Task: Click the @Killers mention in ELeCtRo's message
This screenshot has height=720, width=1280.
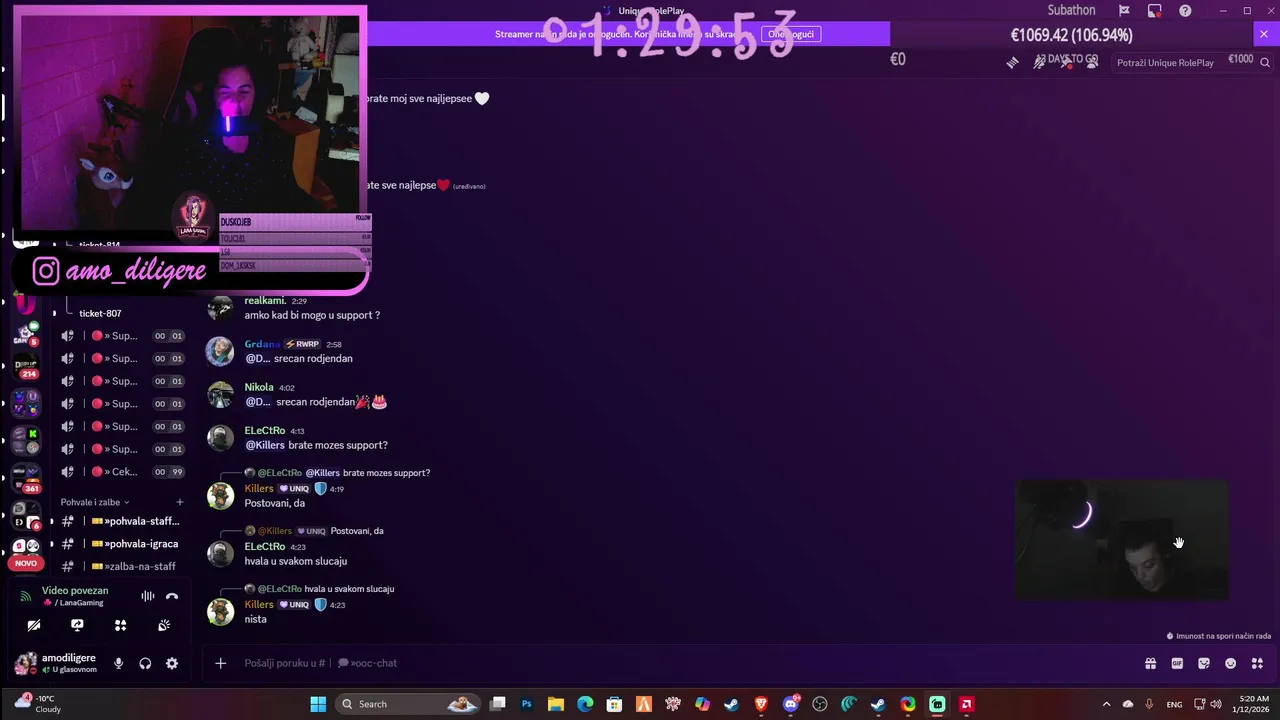Action: [265, 445]
